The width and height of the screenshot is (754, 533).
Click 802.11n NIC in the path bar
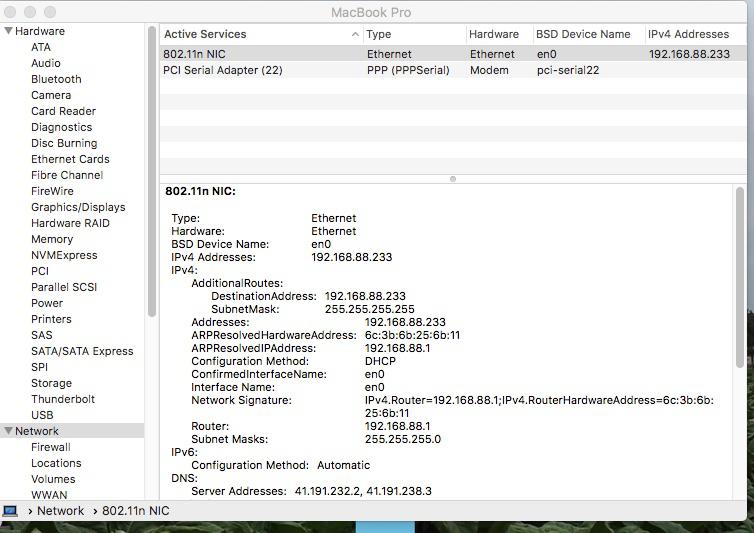click(x=136, y=510)
